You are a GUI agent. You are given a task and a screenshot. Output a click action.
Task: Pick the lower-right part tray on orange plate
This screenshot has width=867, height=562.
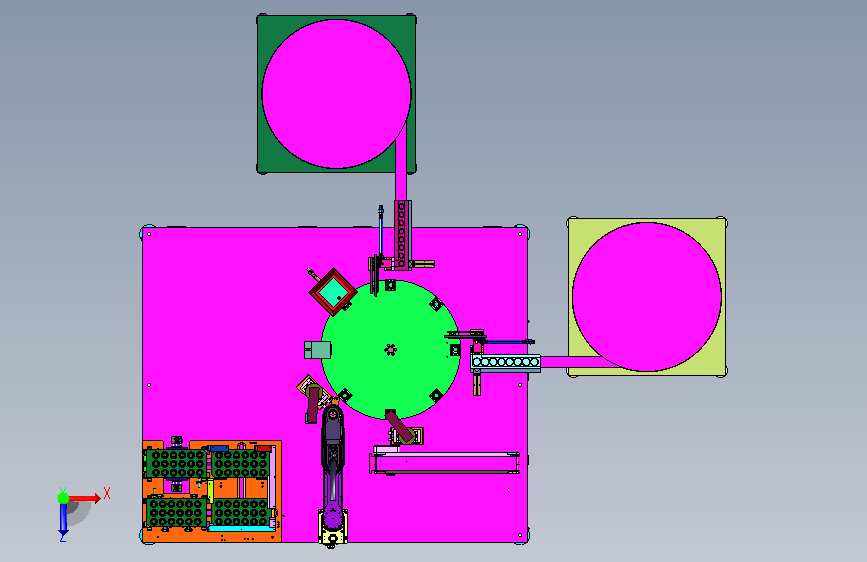(x=241, y=512)
